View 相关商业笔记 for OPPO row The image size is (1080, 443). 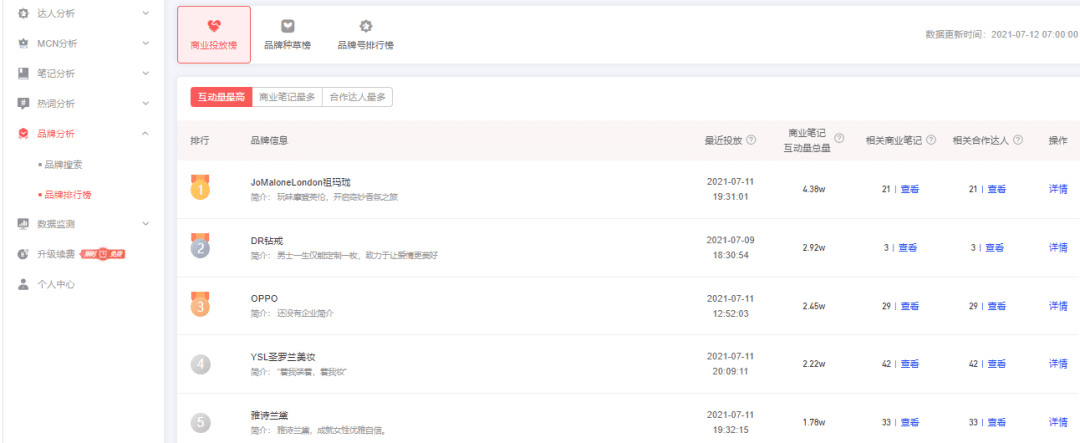point(908,305)
